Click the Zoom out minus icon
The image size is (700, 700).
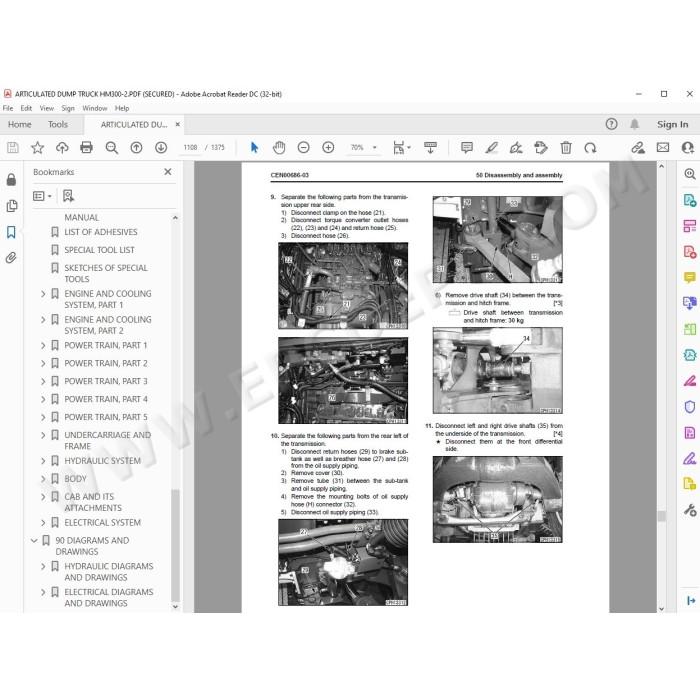304,147
